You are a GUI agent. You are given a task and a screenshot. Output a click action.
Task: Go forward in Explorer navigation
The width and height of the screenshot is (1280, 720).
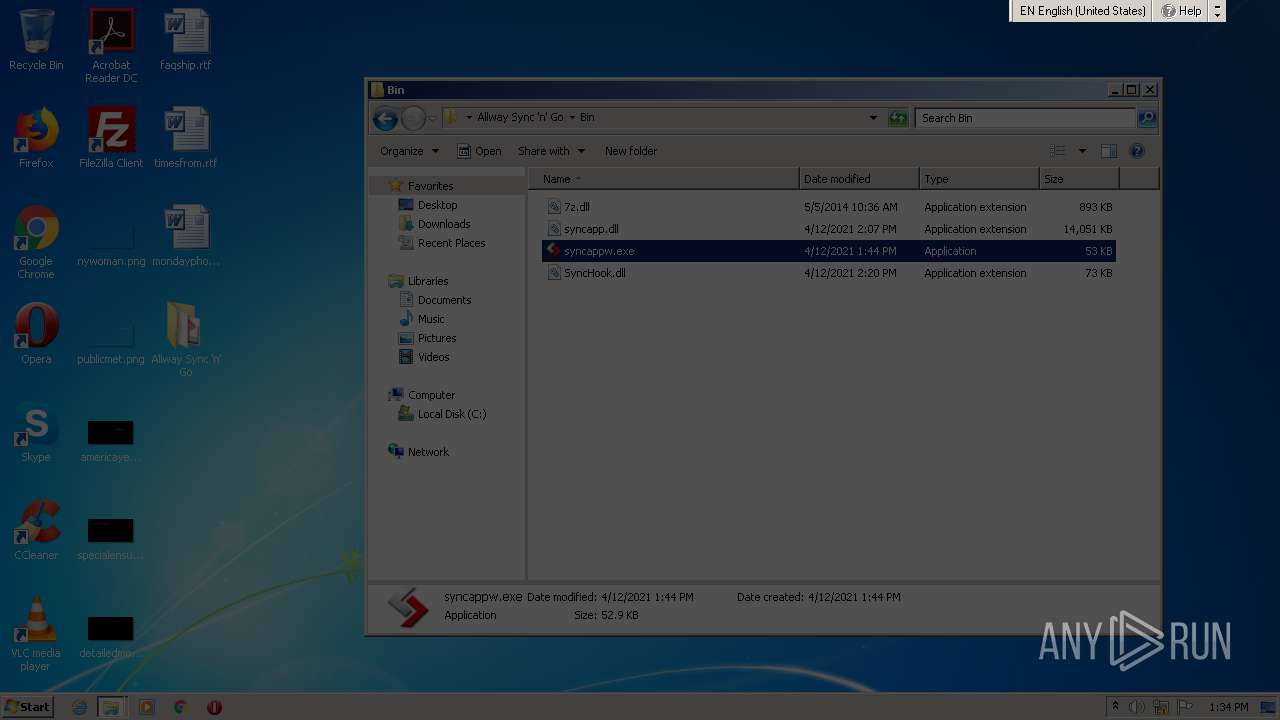pyautogui.click(x=413, y=118)
